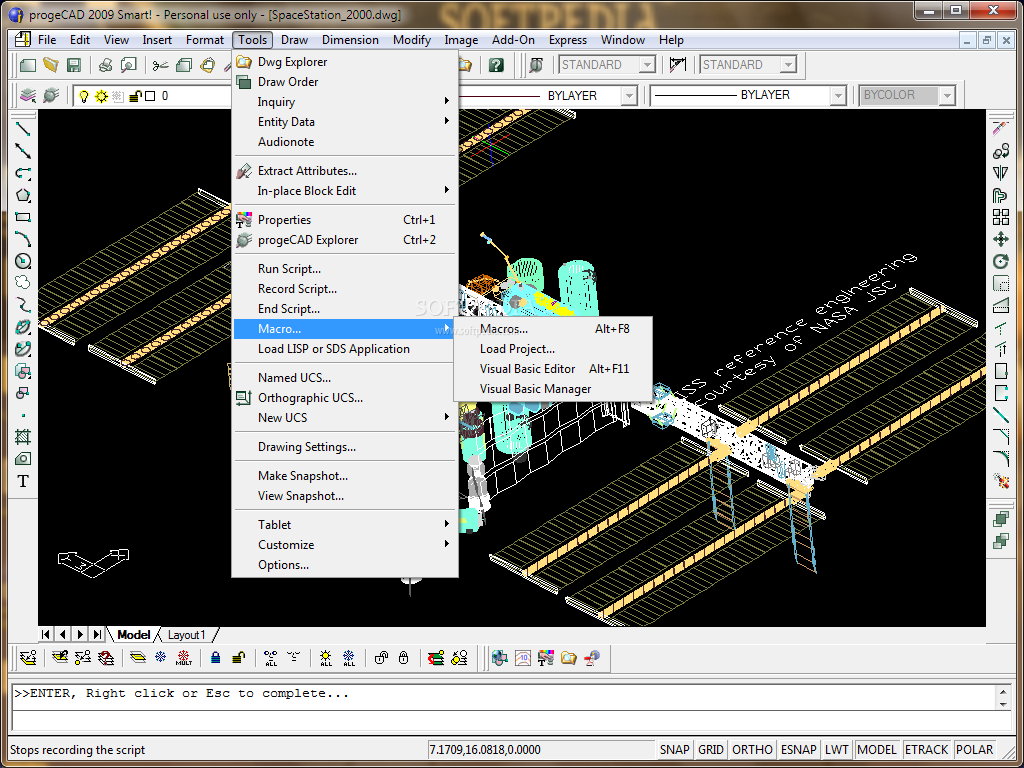Viewport: 1024px width, 768px height.
Task: Toggle MODEL space in status bar
Action: click(x=877, y=750)
